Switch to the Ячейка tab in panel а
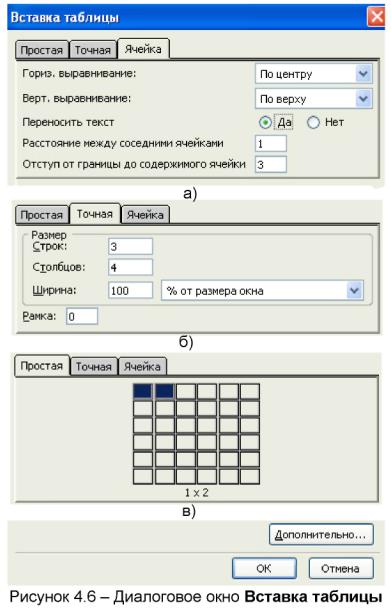The height and width of the screenshot is (610, 391). coord(143,49)
